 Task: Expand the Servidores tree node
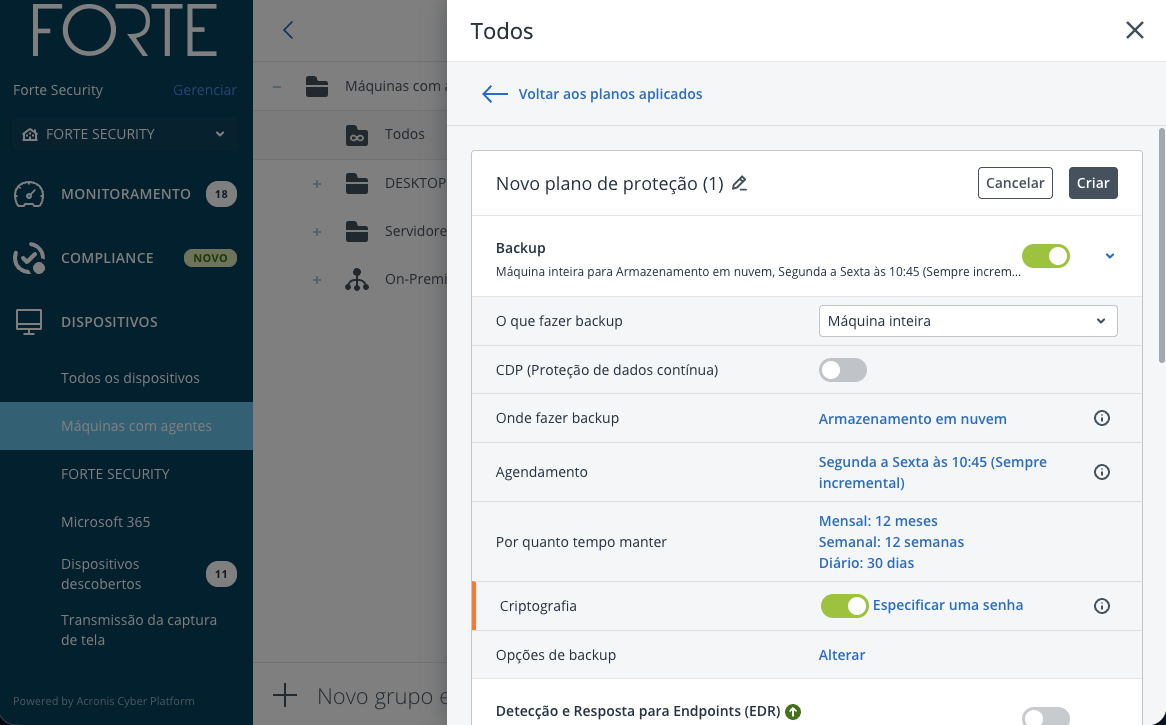coord(317,232)
